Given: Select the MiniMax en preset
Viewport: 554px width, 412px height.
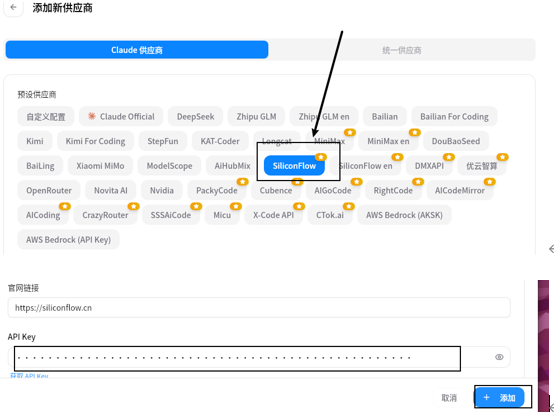Looking at the screenshot, I should click(x=388, y=141).
